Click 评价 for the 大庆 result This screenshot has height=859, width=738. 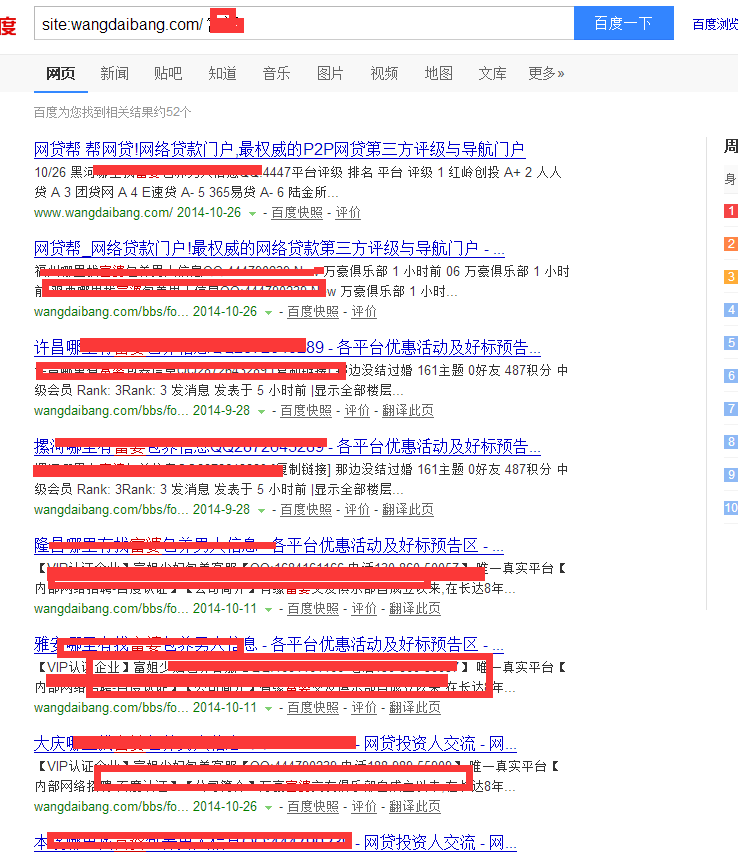364,807
